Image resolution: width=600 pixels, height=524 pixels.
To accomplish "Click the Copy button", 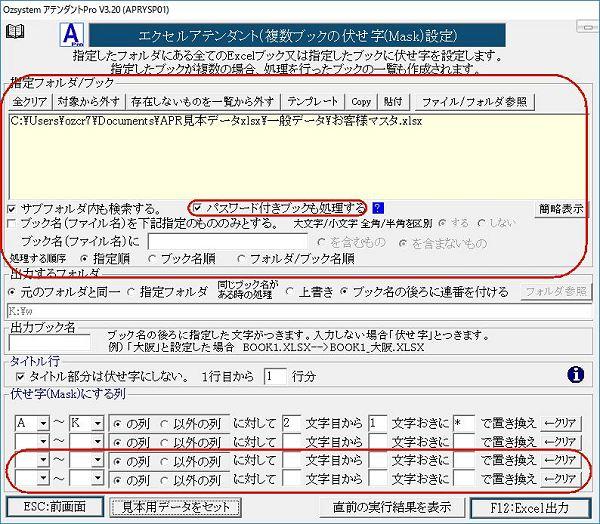I will pyautogui.click(x=361, y=102).
